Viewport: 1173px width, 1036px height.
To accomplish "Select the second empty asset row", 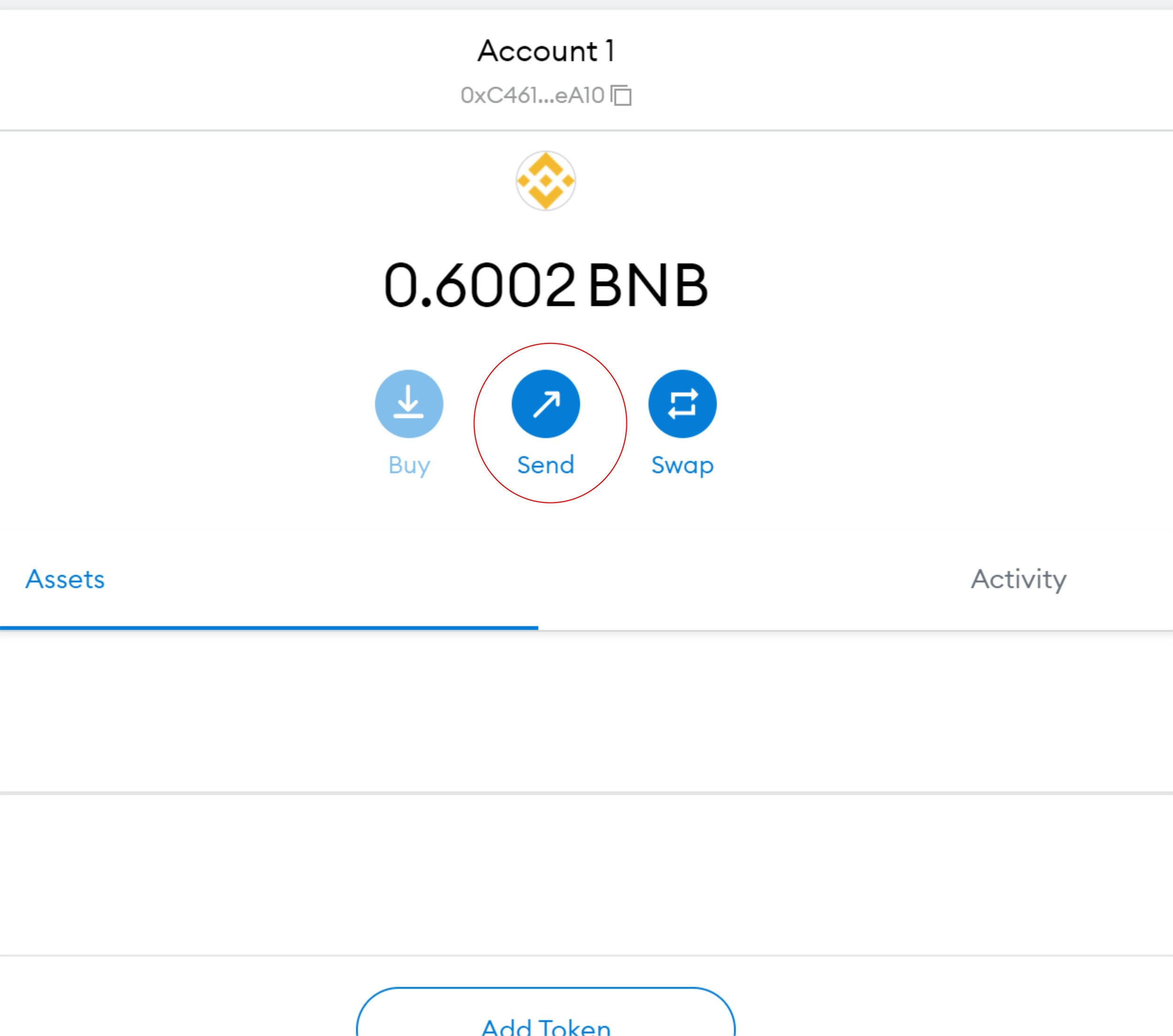I will [586, 874].
